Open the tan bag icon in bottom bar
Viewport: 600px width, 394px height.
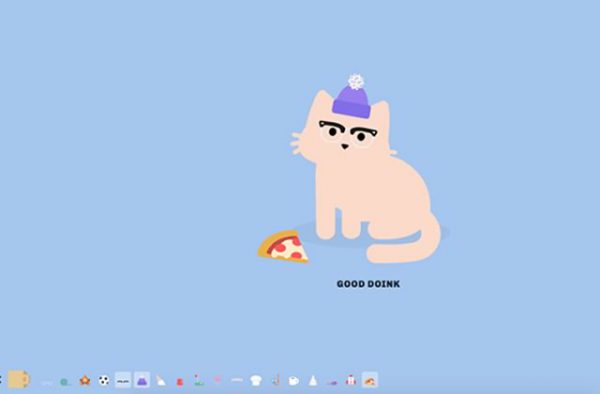[19, 379]
